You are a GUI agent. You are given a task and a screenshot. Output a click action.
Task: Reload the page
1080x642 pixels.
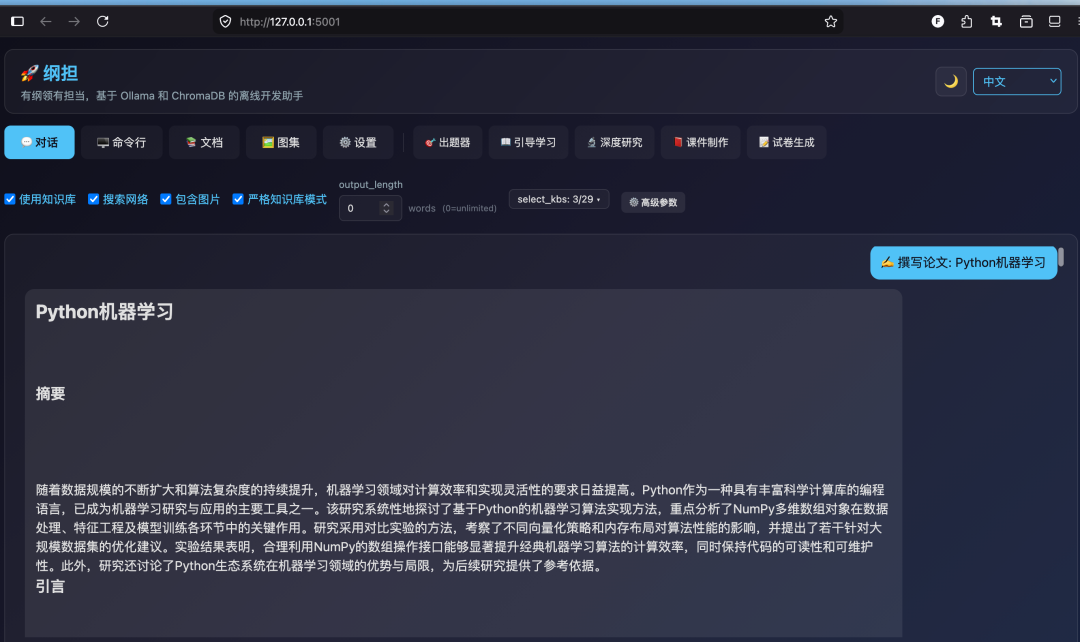[x=103, y=21]
